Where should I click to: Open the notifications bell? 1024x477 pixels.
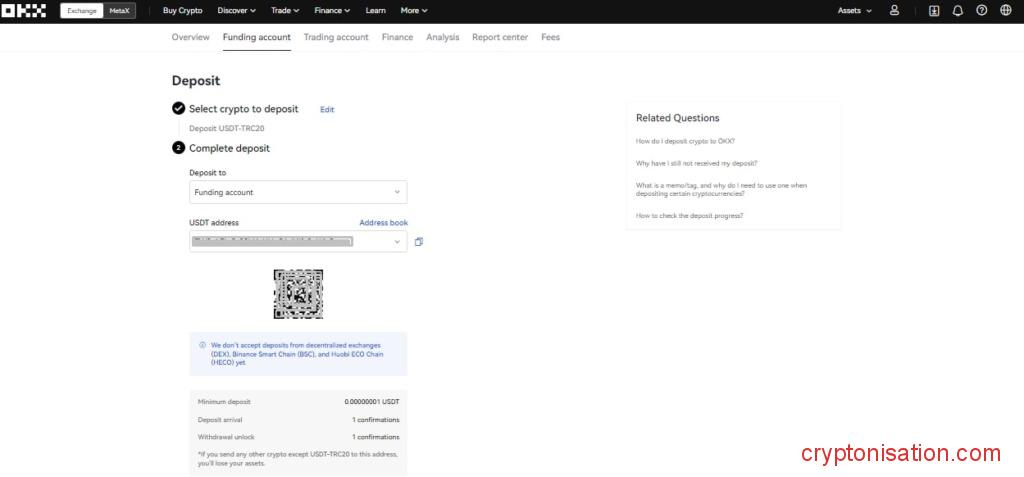pyautogui.click(x=958, y=10)
